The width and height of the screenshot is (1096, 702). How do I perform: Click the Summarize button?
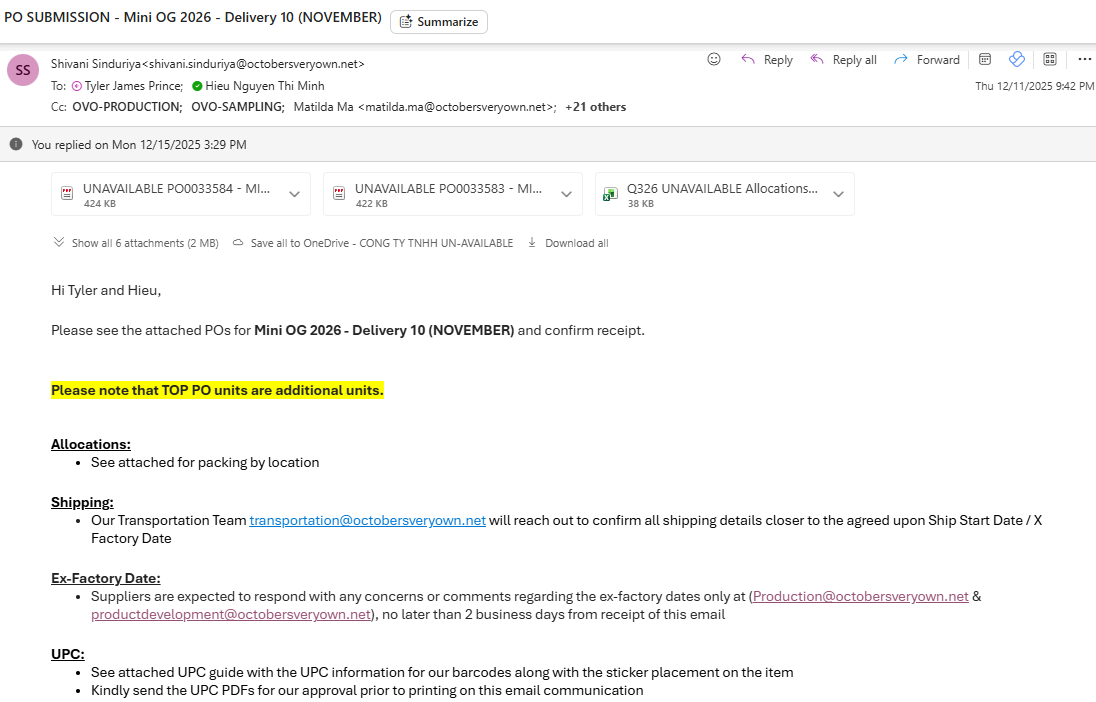tap(439, 22)
